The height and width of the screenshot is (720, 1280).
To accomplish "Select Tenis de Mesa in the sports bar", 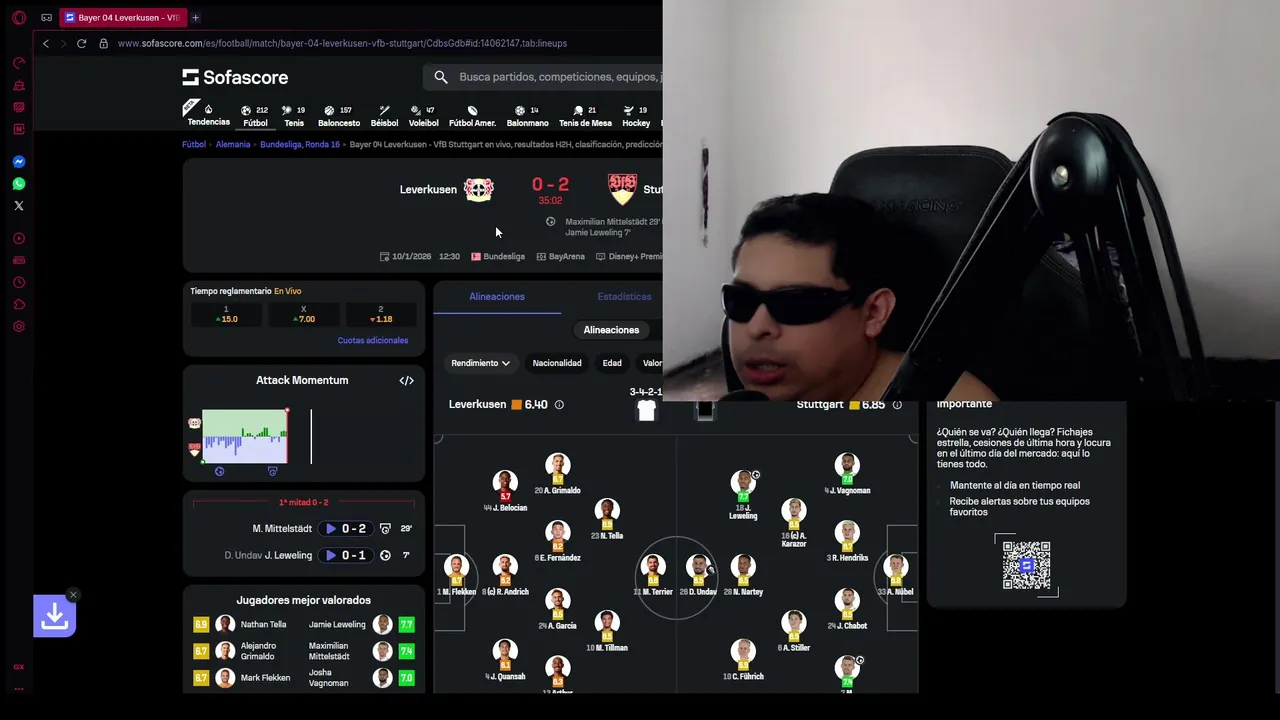I will 585,116.
